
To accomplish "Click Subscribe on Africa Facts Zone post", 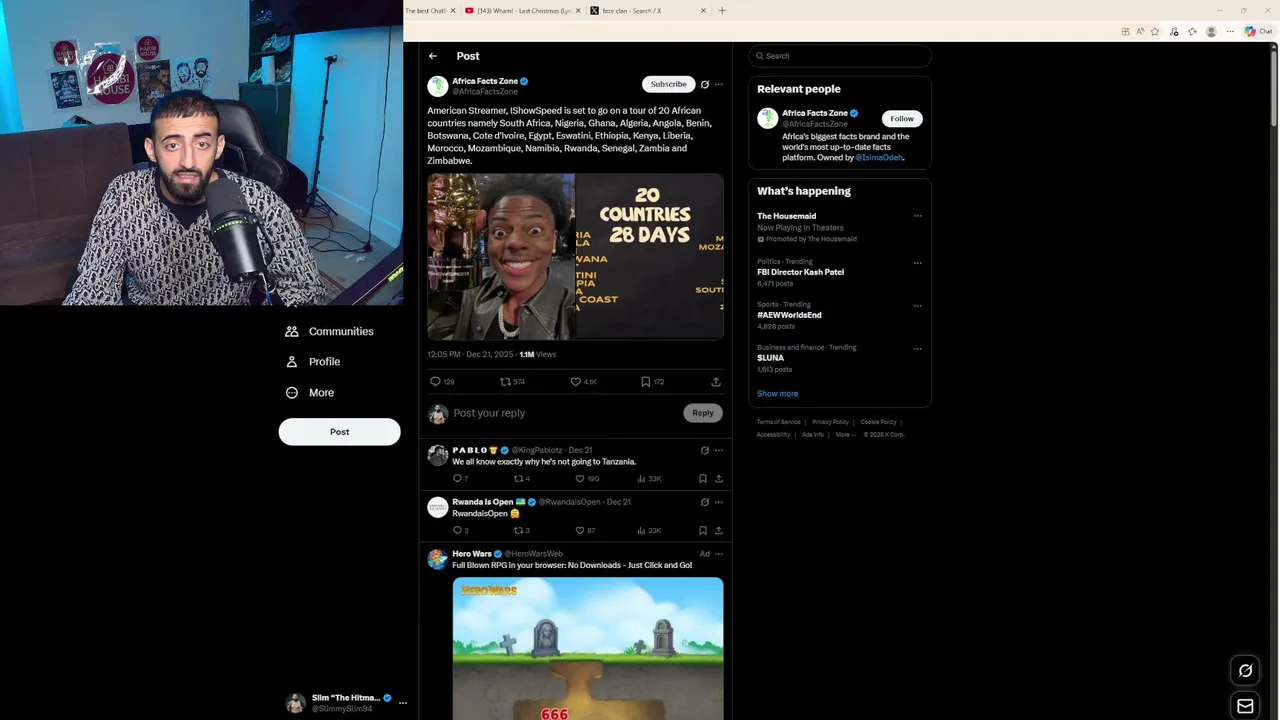I will (668, 84).
